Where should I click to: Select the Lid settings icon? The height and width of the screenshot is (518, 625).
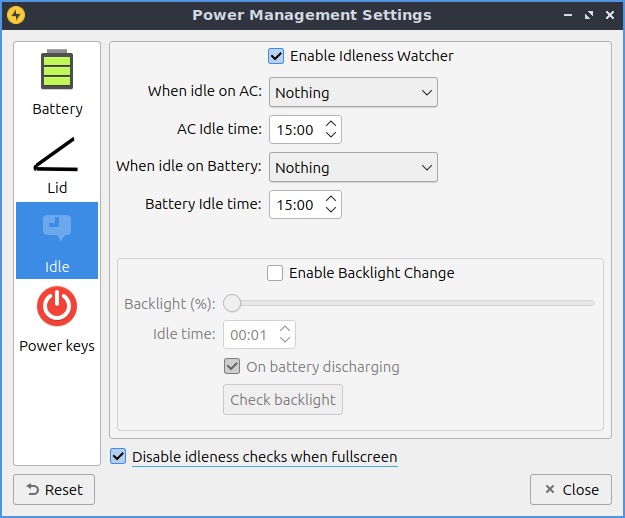57,163
